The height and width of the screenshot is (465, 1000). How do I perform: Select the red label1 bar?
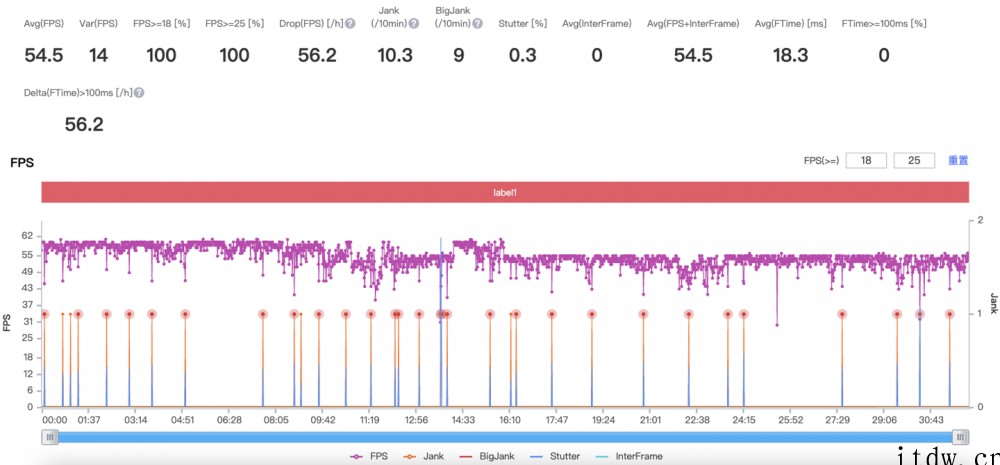pyautogui.click(x=505, y=192)
